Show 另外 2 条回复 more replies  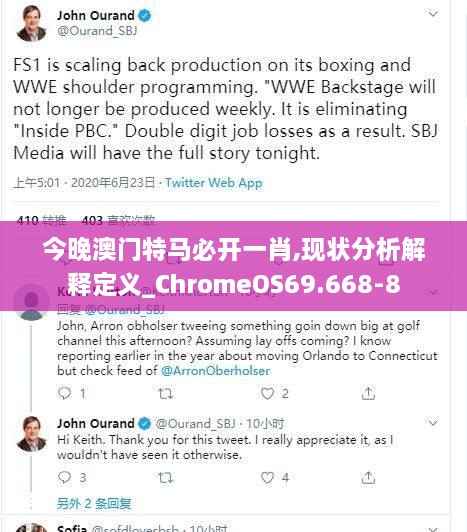94,503
